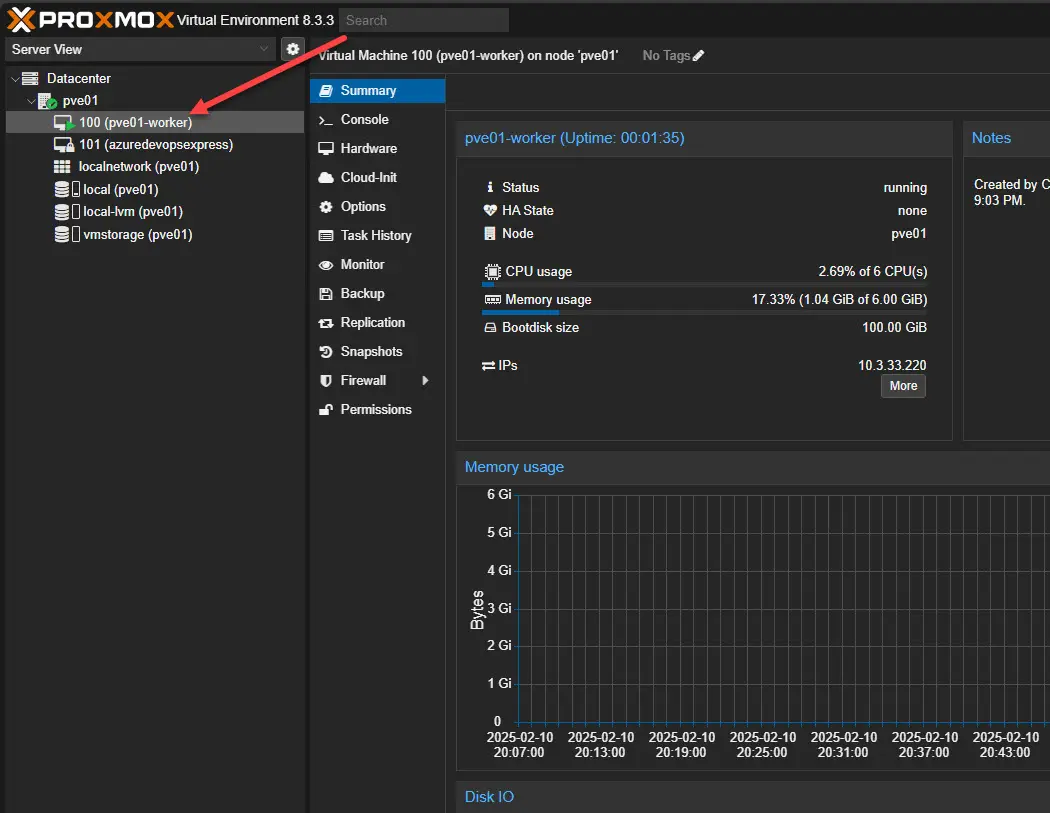Click the Cloud-Init cloud icon

[325, 178]
